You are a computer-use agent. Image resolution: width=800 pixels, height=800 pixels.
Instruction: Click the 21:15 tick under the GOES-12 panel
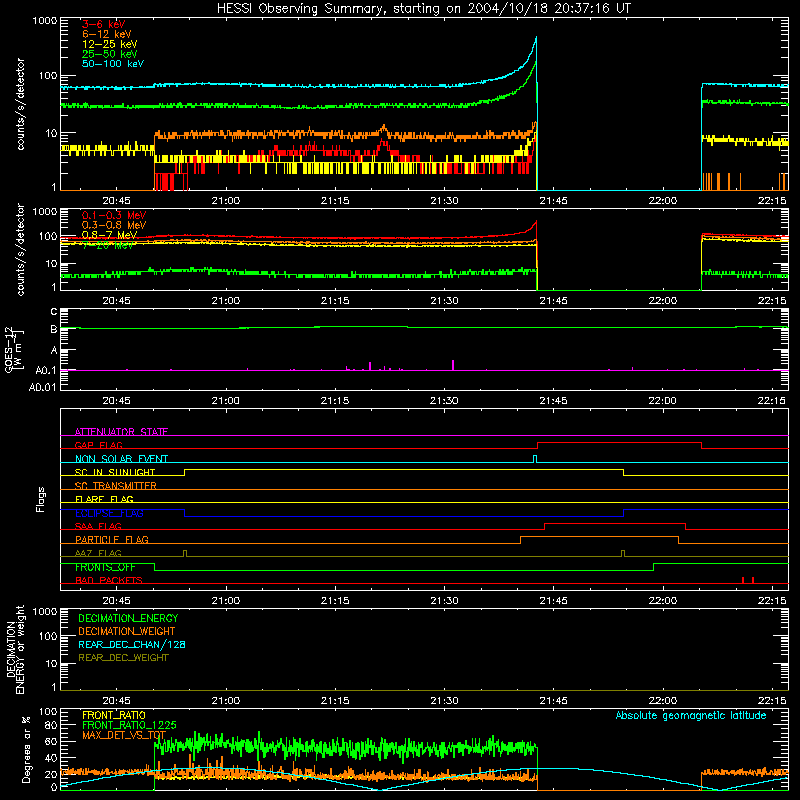pyautogui.click(x=335, y=401)
